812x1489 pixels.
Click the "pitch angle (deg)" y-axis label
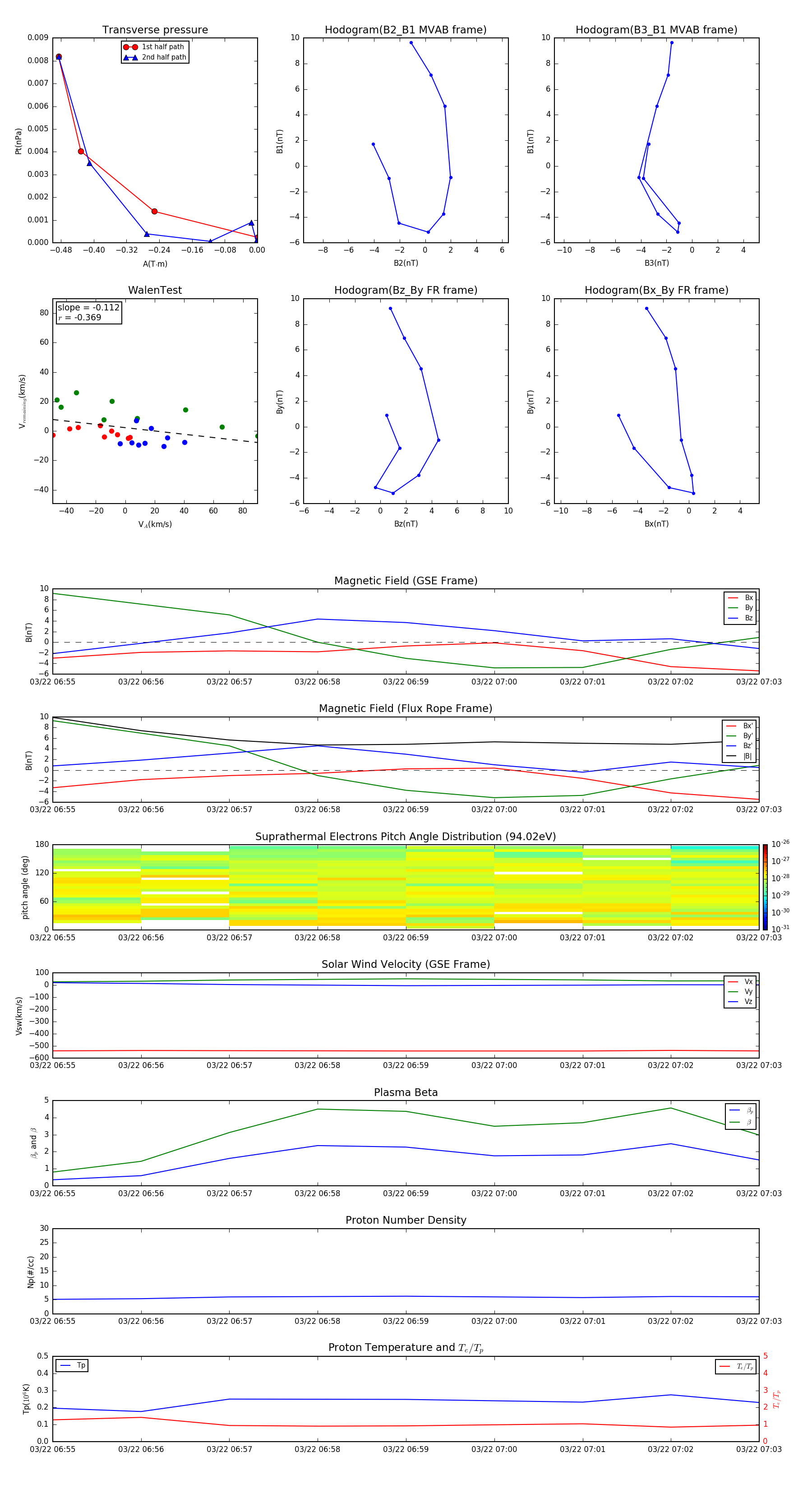point(25,887)
